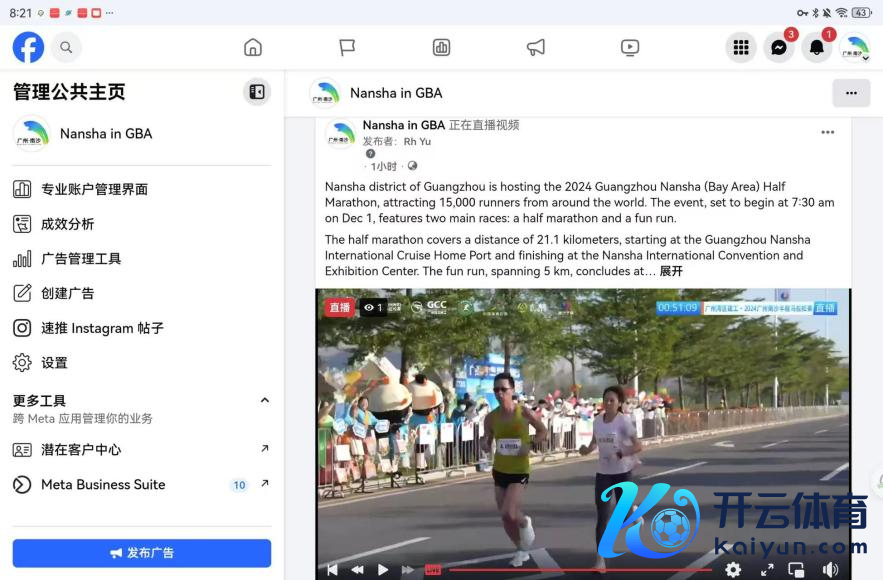Viewport: 883px width, 580px height.
Task: Select 成效分析 in the sidebar
Action: coord(67,224)
